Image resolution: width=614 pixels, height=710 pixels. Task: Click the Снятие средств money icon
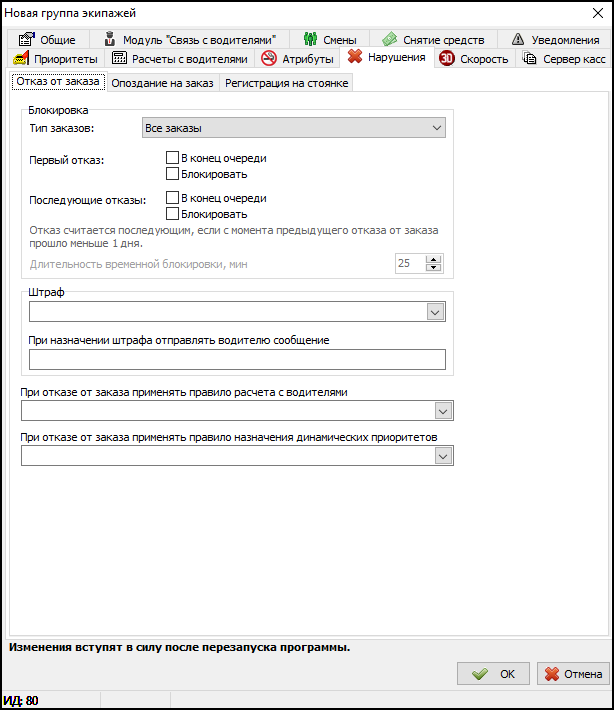[x=390, y=40]
